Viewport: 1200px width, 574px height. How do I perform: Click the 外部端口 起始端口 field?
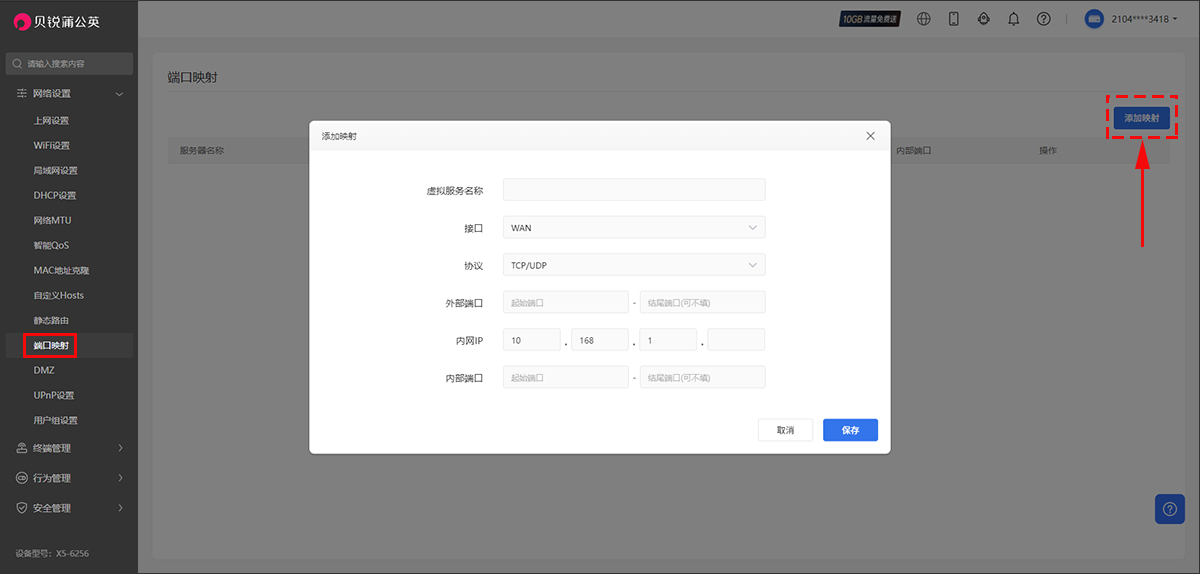[565, 302]
